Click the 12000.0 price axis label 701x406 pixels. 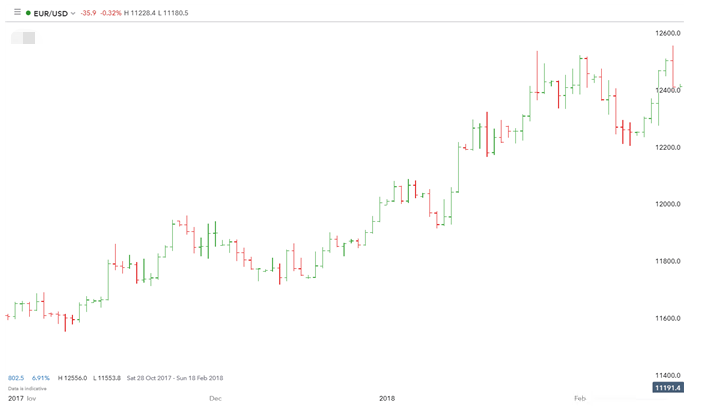coord(667,204)
